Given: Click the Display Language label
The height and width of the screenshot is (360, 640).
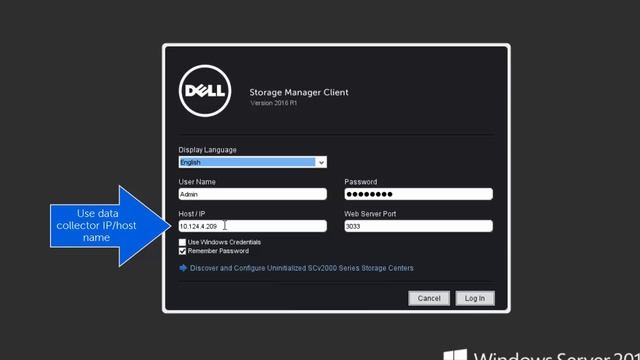Looking at the screenshot, I should [x=207, y=150].
